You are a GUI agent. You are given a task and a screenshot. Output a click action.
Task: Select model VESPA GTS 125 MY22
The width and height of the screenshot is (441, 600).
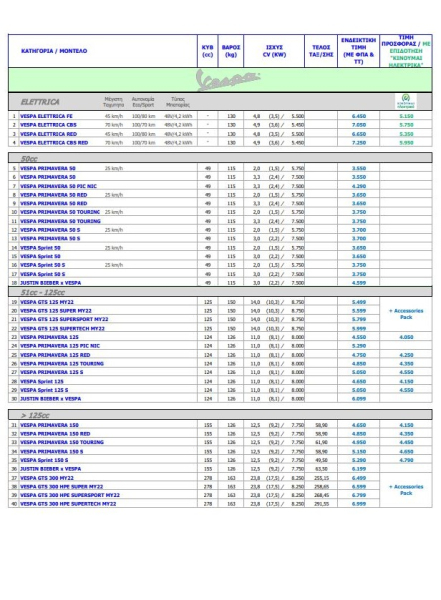[x=47, y=302]
